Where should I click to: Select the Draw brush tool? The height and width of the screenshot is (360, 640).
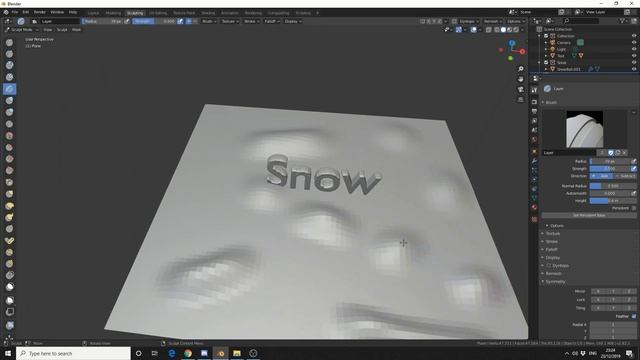pyautogui.click(x=9, y=42)
